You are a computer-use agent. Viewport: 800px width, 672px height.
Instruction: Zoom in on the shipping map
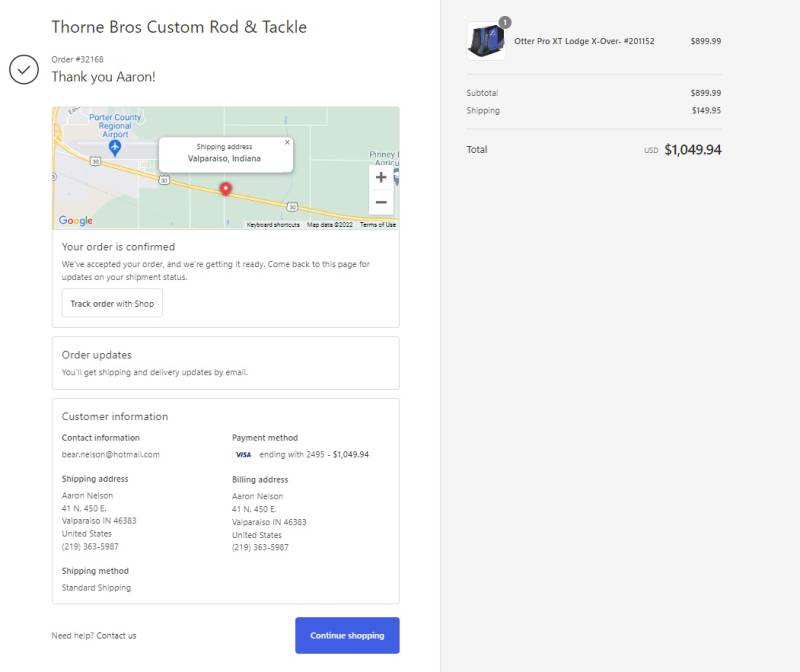coord(381,178)
